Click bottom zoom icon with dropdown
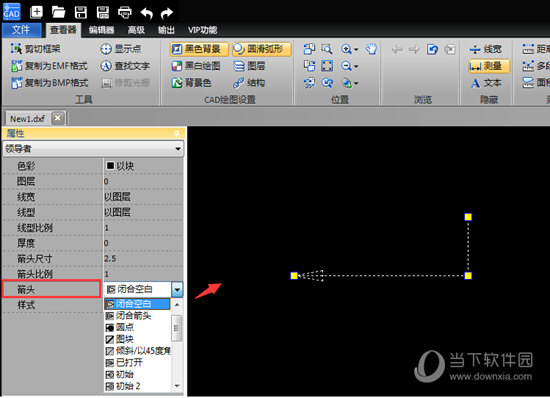This screenshot has height=398, width=550. coord(346,83)
